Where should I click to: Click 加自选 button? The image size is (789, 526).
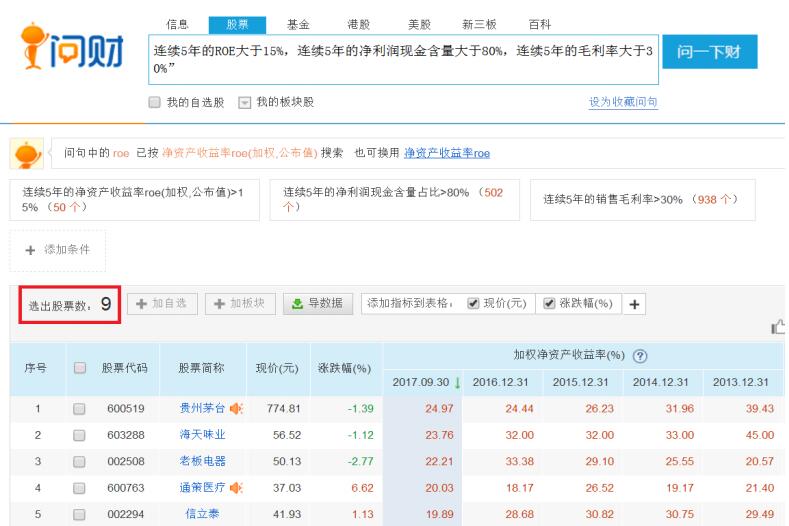coord(162,304)
